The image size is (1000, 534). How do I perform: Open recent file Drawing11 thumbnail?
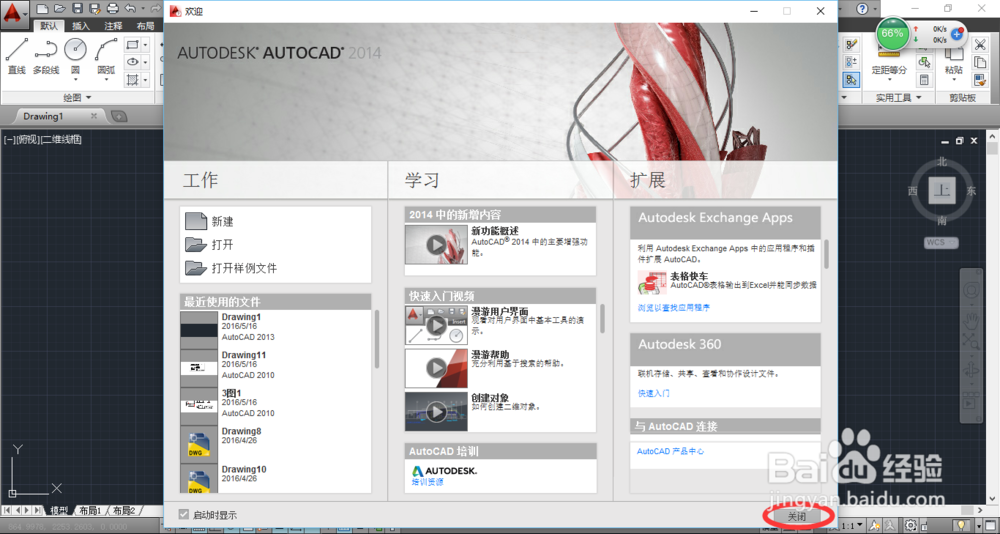point(199,368)
